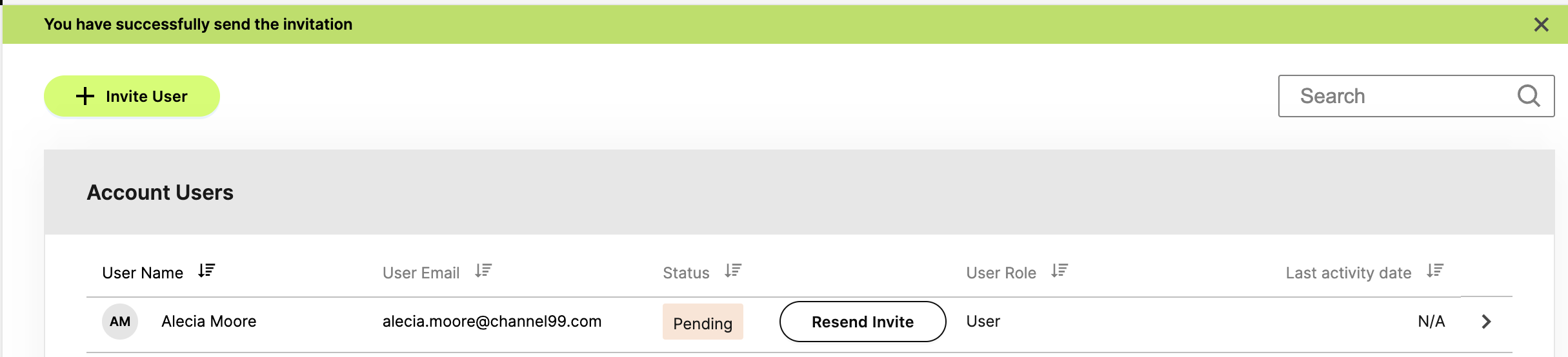Image resolution: width=1568 pixels, height=357 pixels.
Task: Click the Last activity date sort icon
Action: [1435, 271]
